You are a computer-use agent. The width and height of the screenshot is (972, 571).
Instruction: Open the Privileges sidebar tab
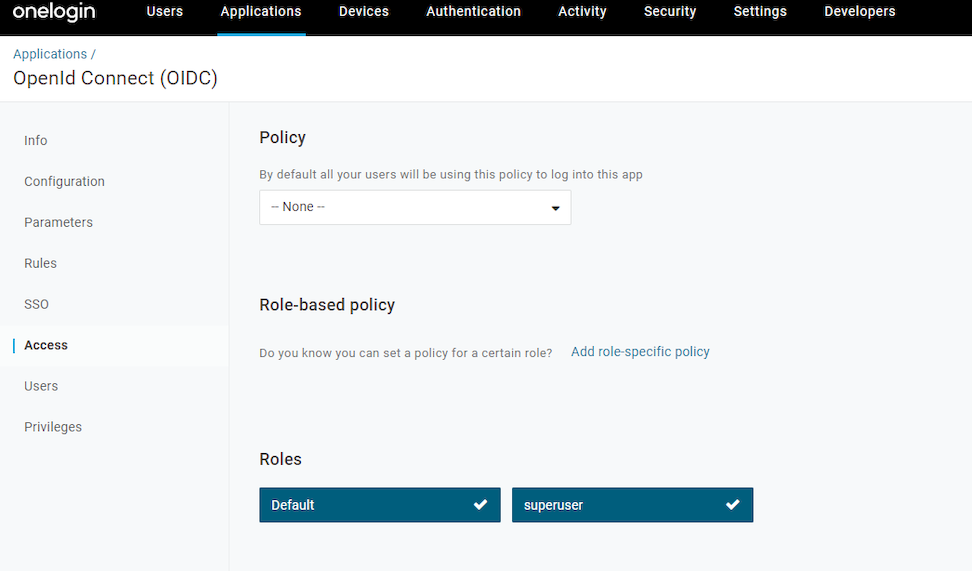[x=53, y=427]
